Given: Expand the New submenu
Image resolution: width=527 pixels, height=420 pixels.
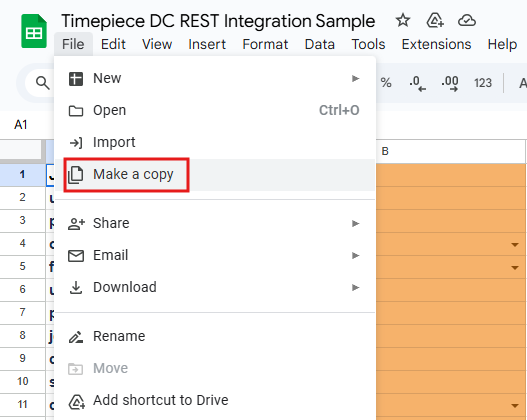Looking at the screenshot, I should 215,79.
